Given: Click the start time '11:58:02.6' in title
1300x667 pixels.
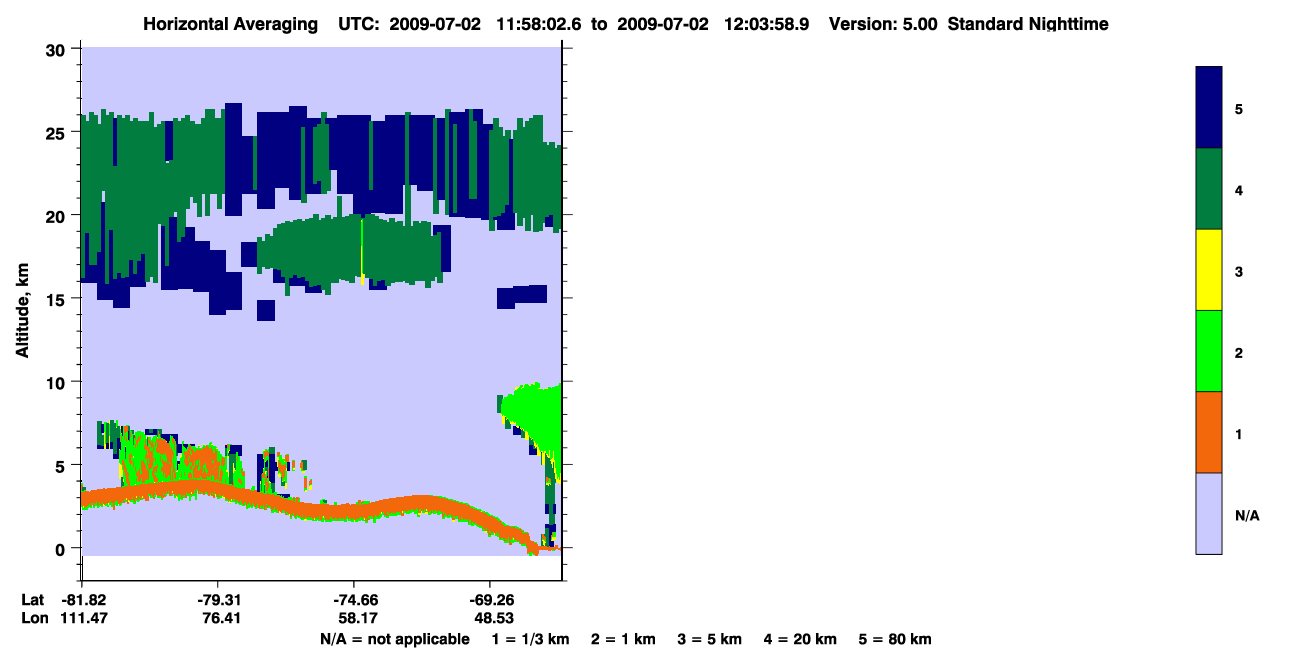Looking at the screenshot, I should (539, 24).
